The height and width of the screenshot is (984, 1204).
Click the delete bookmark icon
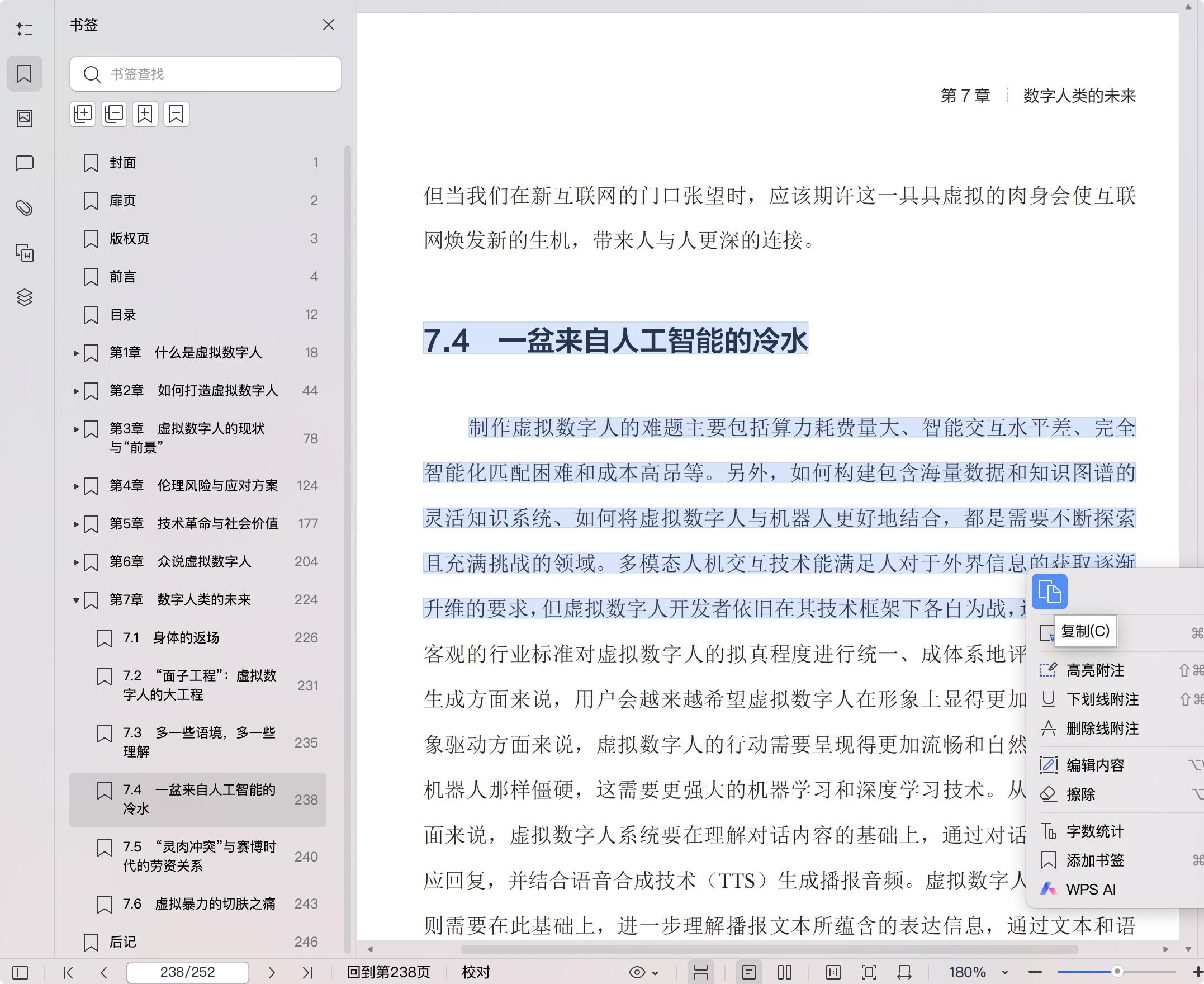pyautogui.click(x=176, y=115)
